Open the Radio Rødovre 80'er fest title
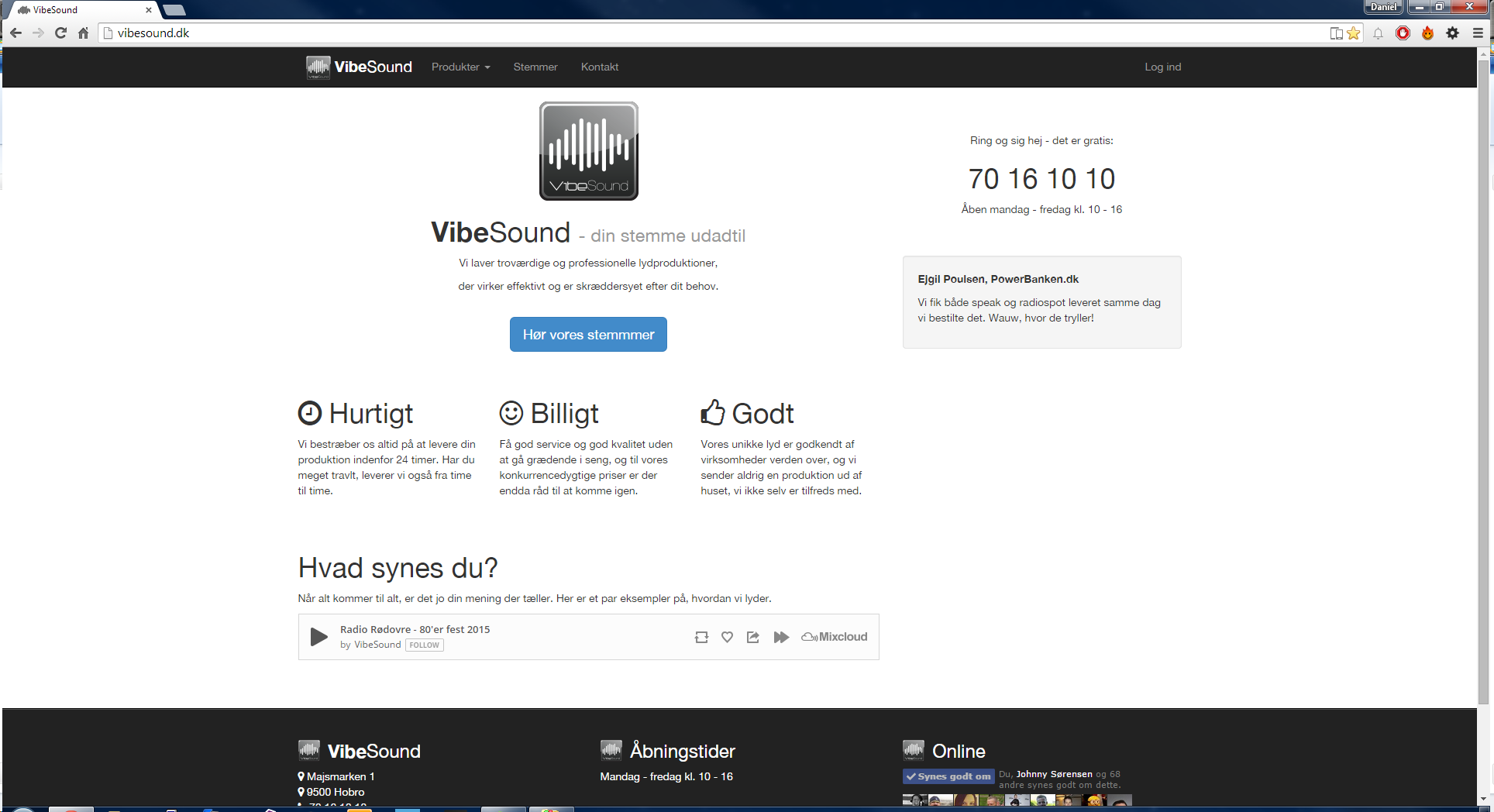The width and height of the screenshot is (1494, 812). [415, 629]
